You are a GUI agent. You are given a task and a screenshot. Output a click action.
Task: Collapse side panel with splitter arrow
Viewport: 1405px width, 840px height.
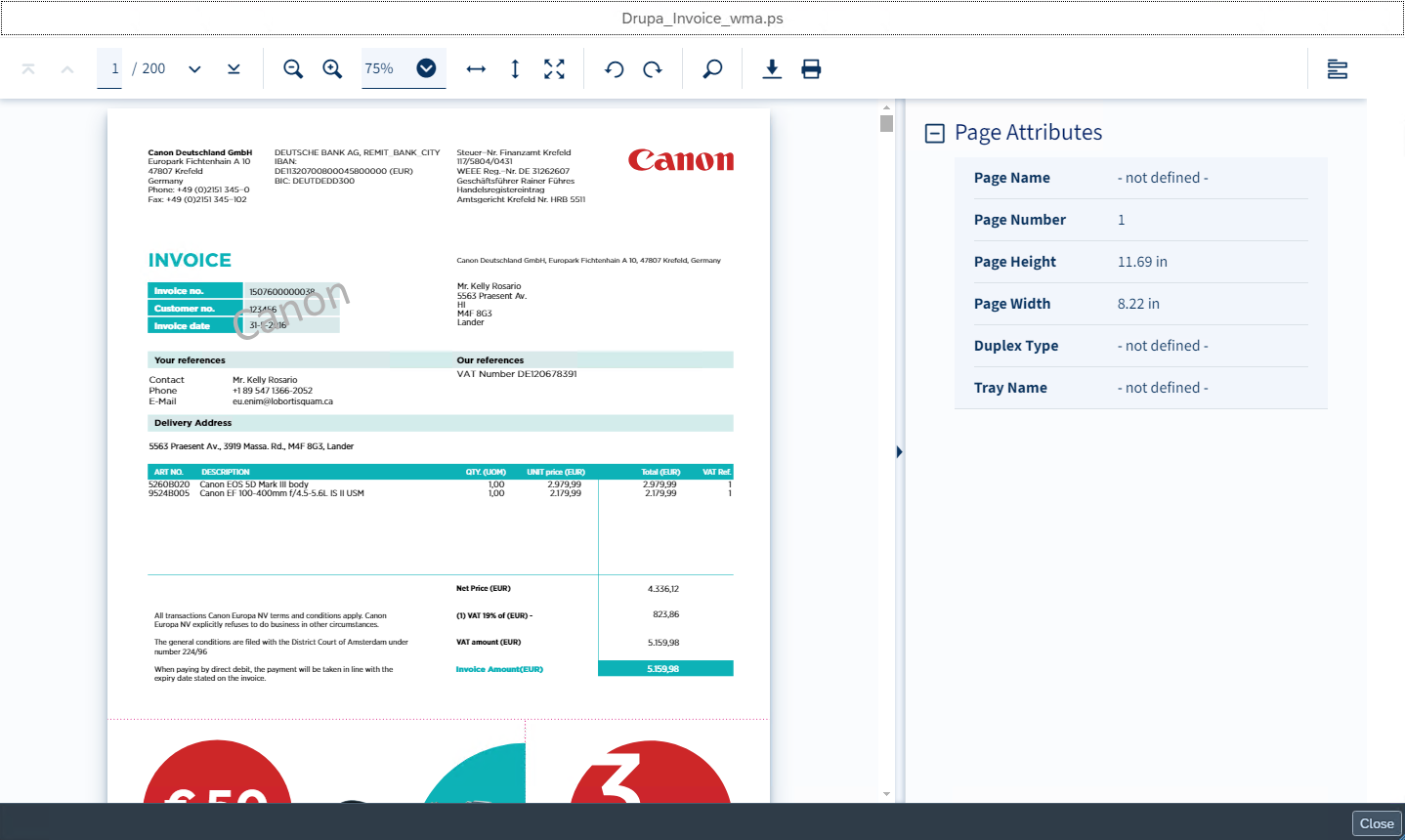coord(899,451)
